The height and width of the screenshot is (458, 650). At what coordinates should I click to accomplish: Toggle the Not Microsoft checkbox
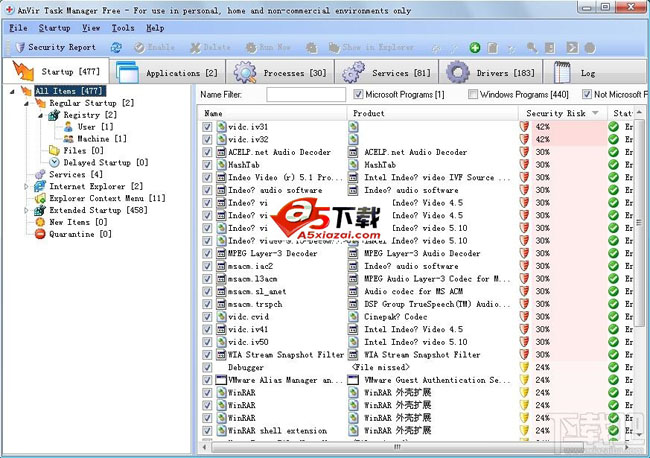[x=587, y=95]
